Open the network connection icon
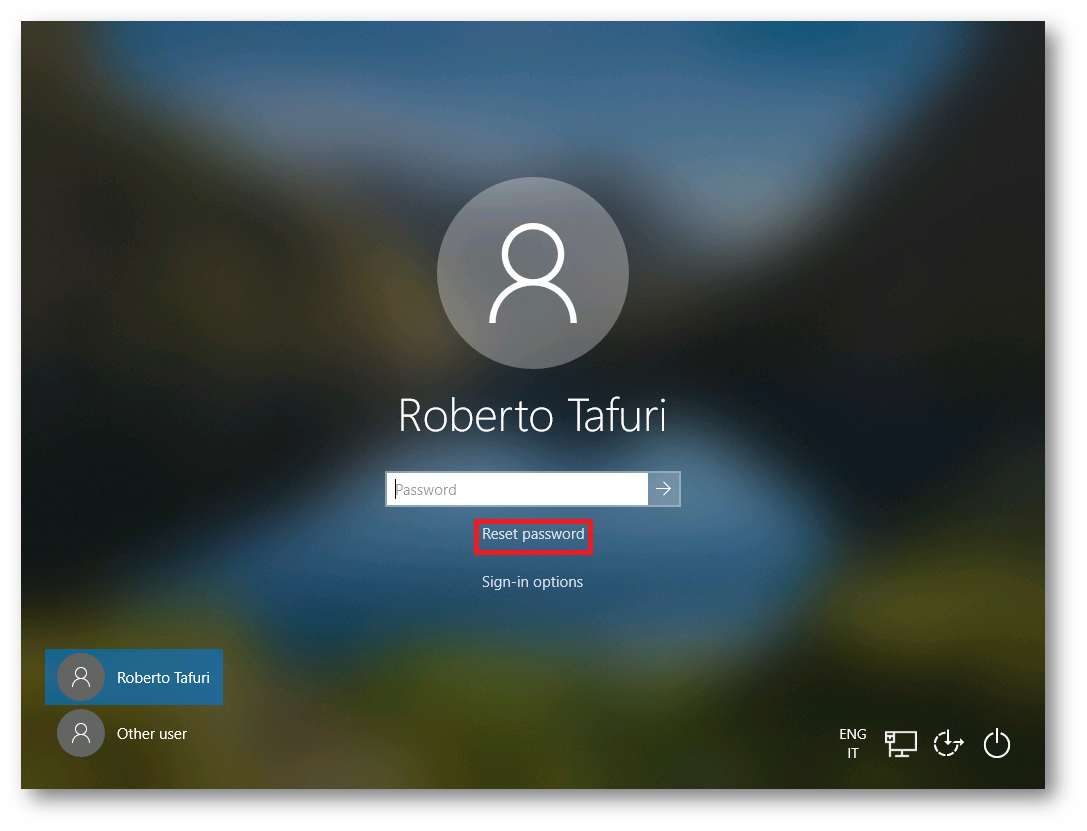1087x831 pixels. pyautogui.click(x=901, y=744)
